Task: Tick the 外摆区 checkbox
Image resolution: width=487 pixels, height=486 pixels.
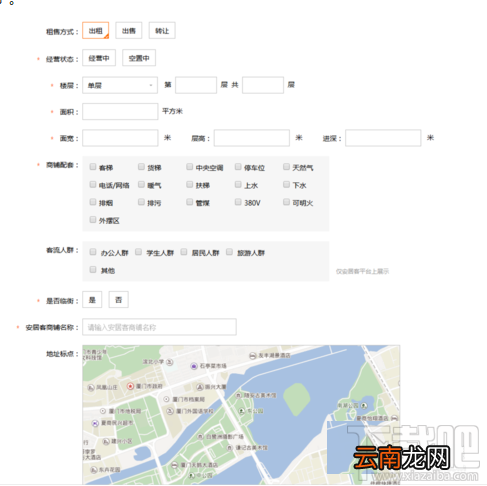Action: coord(93,220)
